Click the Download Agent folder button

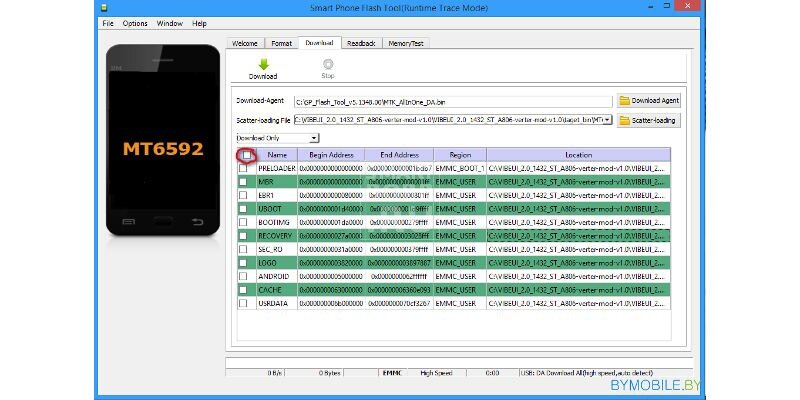point(648,101)
